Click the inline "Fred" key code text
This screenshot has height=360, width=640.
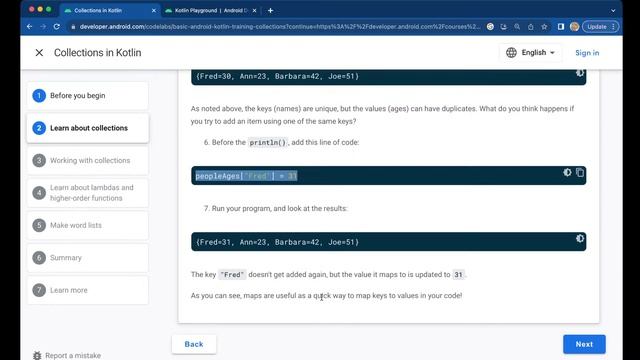(x=232, y=275)
